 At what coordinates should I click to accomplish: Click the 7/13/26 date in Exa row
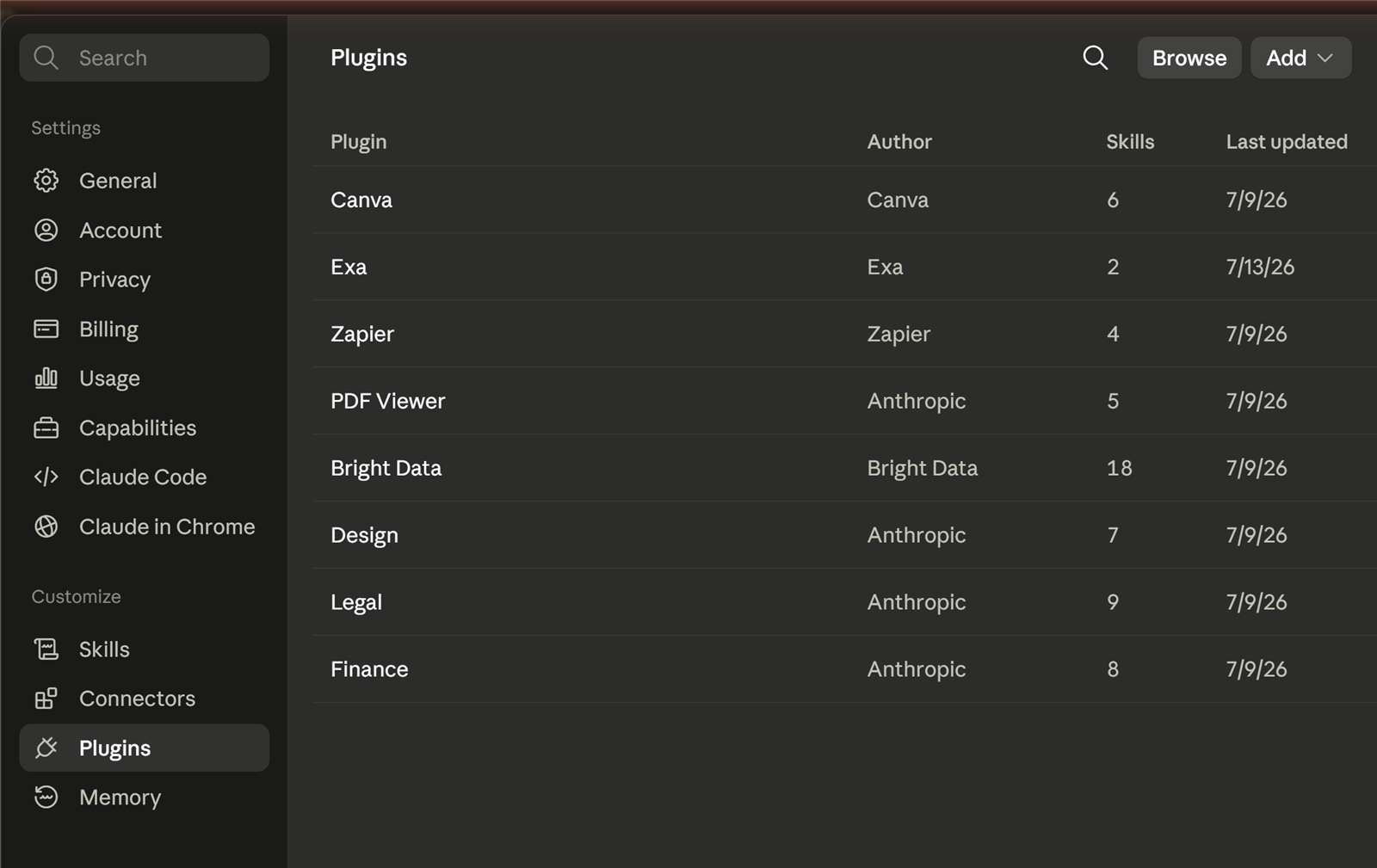click(1260, 267)
